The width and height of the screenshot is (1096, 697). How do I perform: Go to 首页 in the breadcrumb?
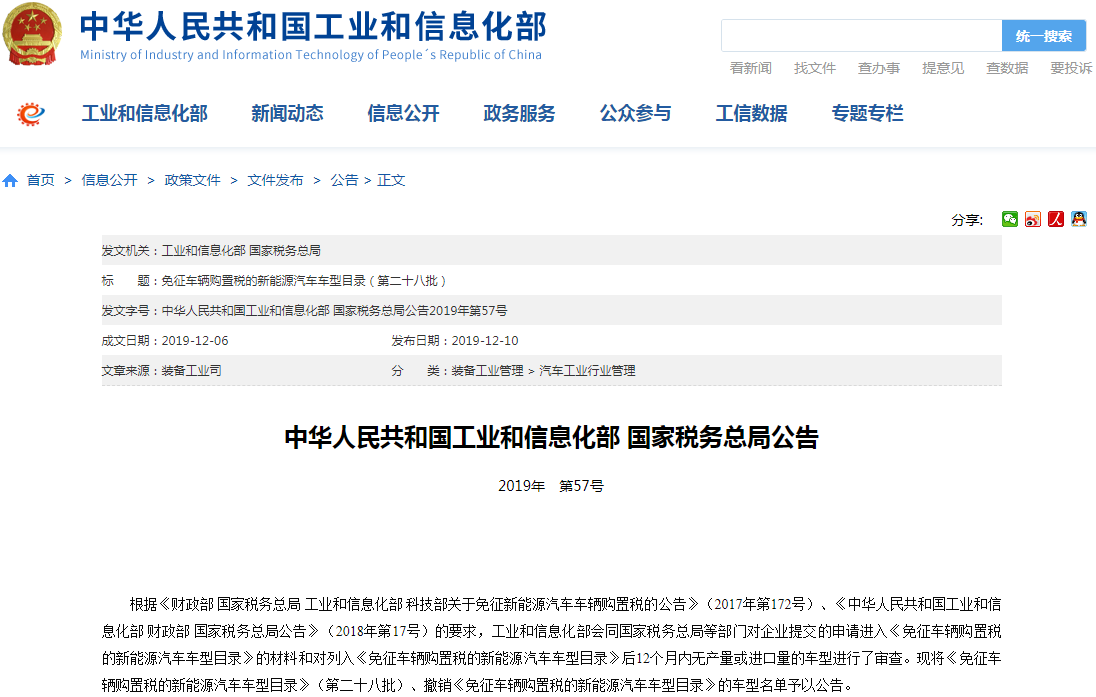tap(41, 180)
